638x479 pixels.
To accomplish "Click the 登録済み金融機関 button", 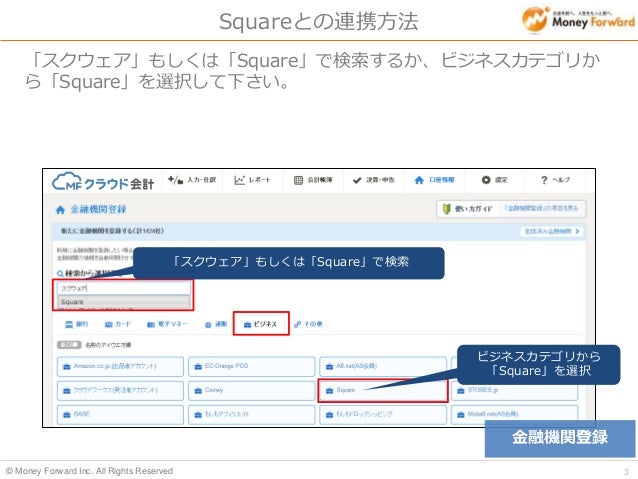I will click(x=552, y=231).
